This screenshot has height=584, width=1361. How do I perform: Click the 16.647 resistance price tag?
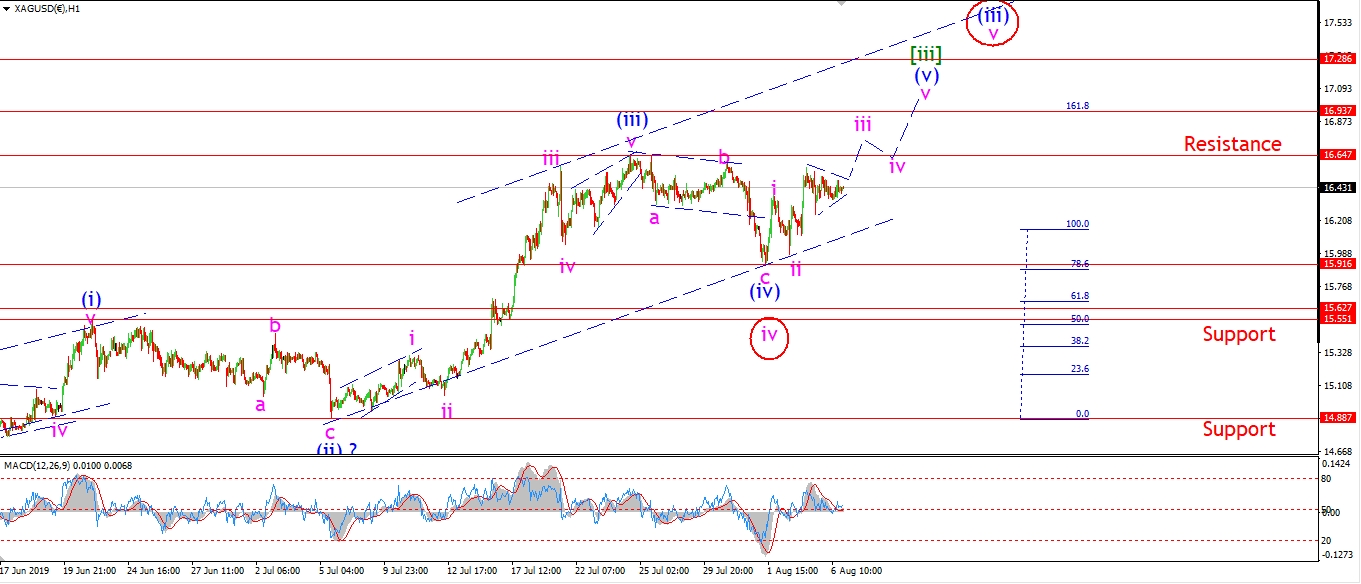1338,156
